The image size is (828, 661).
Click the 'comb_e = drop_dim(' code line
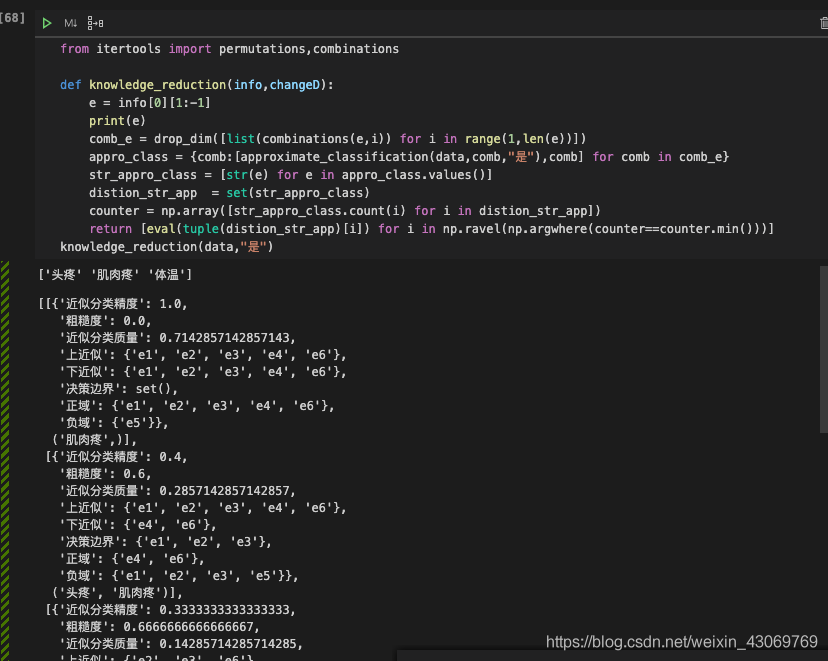click(x=337, y=139)
